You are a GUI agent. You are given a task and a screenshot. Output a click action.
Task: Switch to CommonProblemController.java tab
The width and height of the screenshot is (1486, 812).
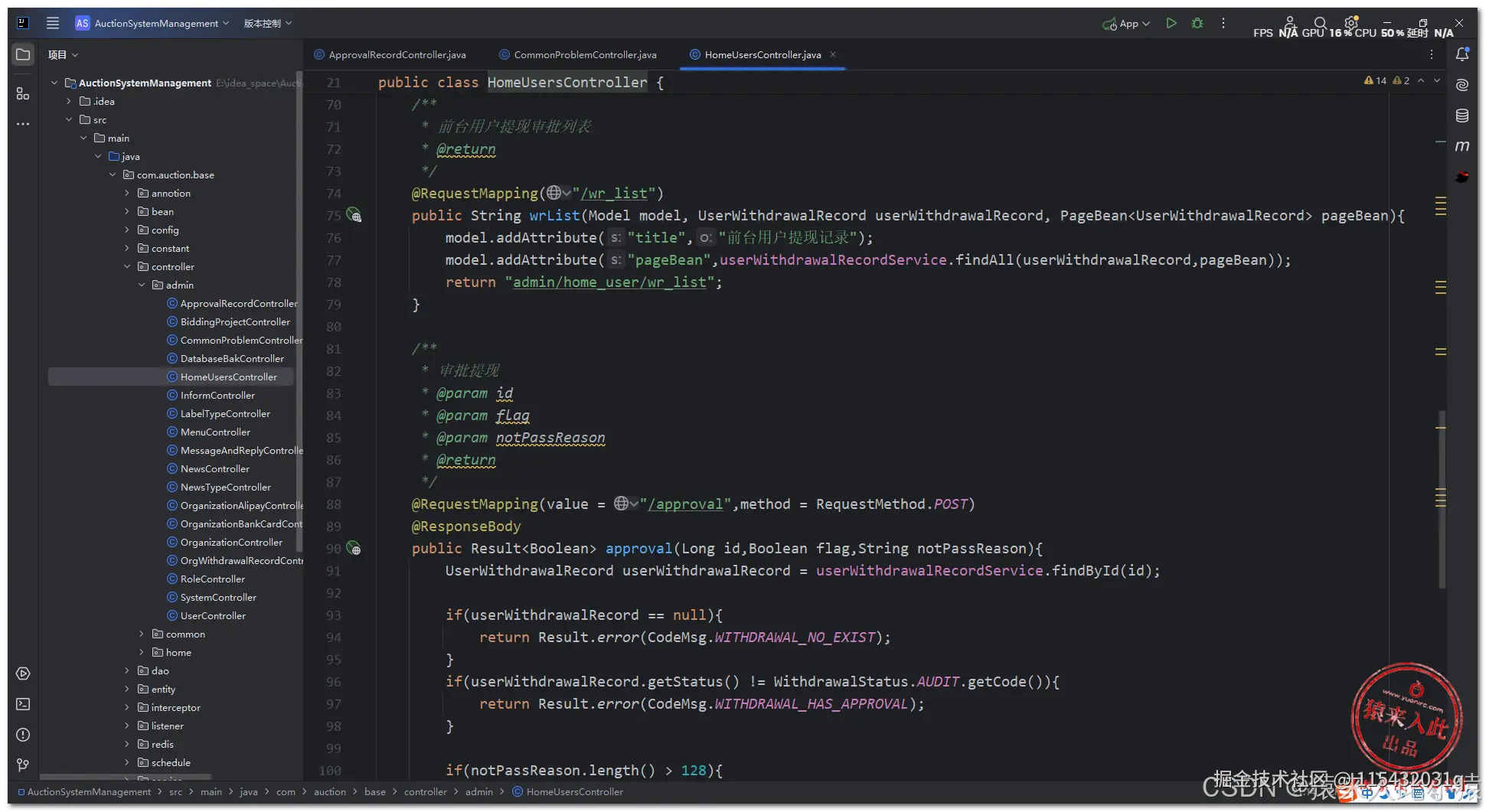(x=578, y=54)
